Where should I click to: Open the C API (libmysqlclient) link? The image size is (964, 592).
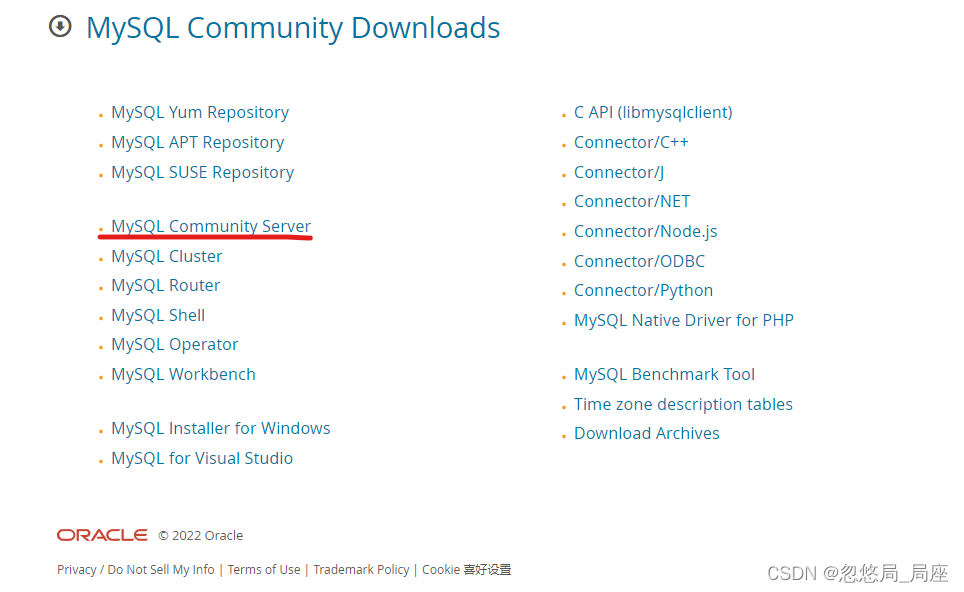click(653, 112)
